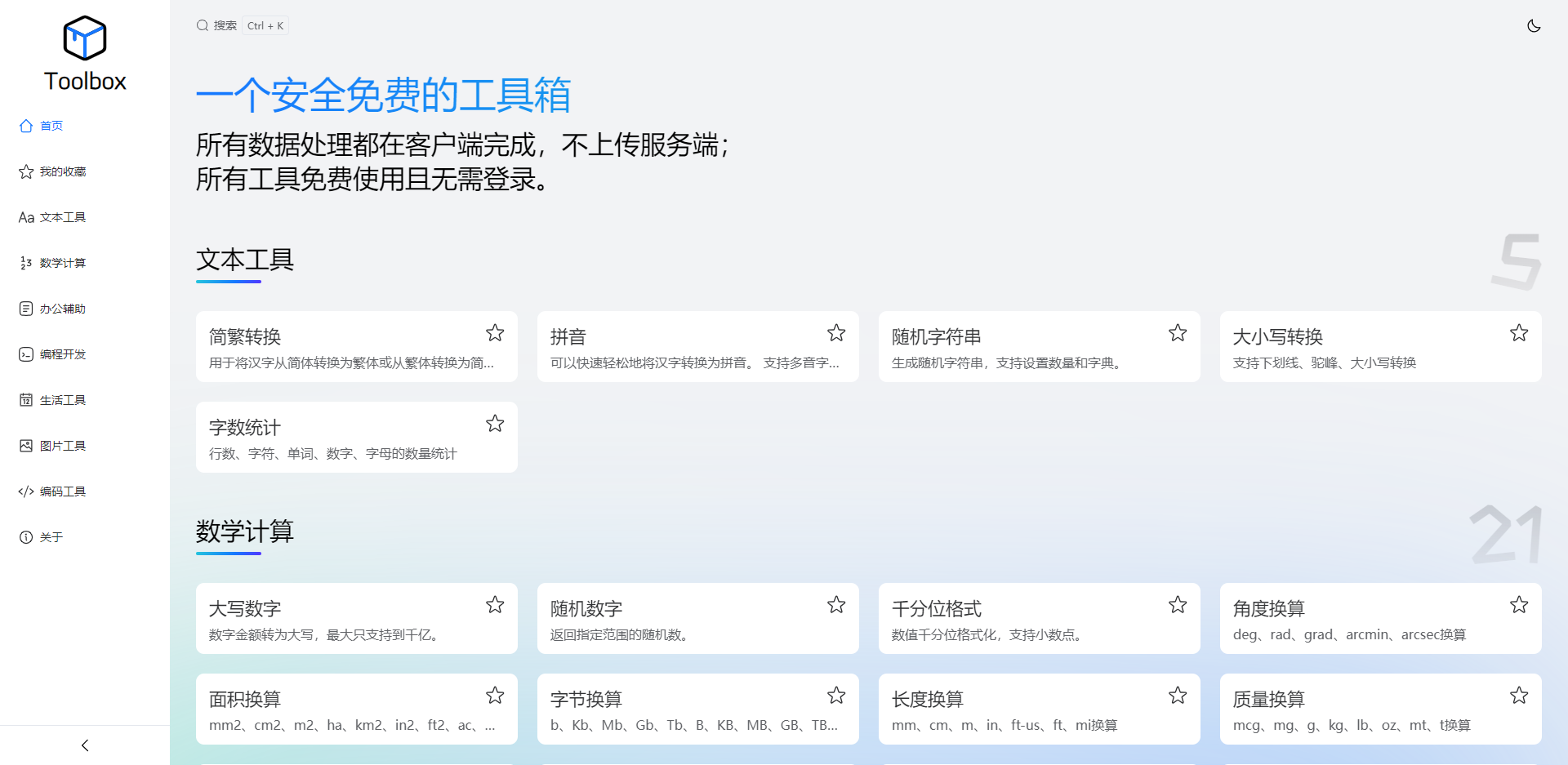Favorite the 角度换算 tool star
The height and width of the screenshot is (765, 1568).
point(1519,605)
